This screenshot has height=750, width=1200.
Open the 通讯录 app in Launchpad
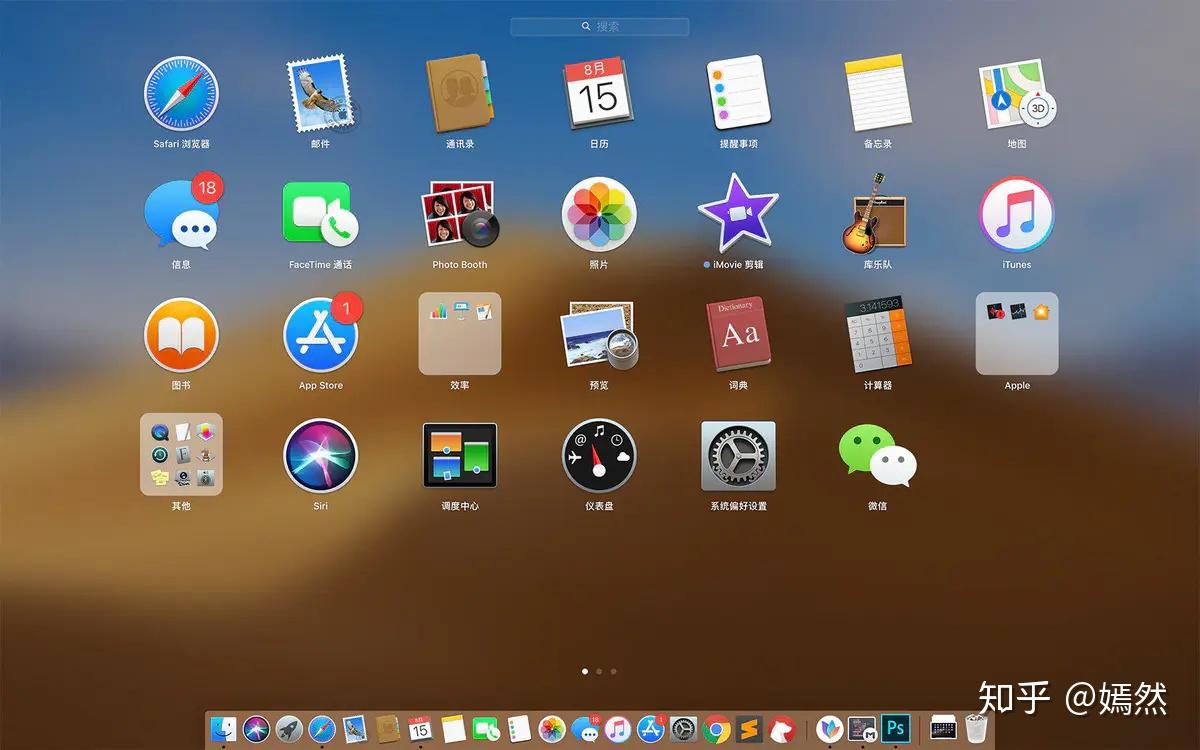(459, 93)
